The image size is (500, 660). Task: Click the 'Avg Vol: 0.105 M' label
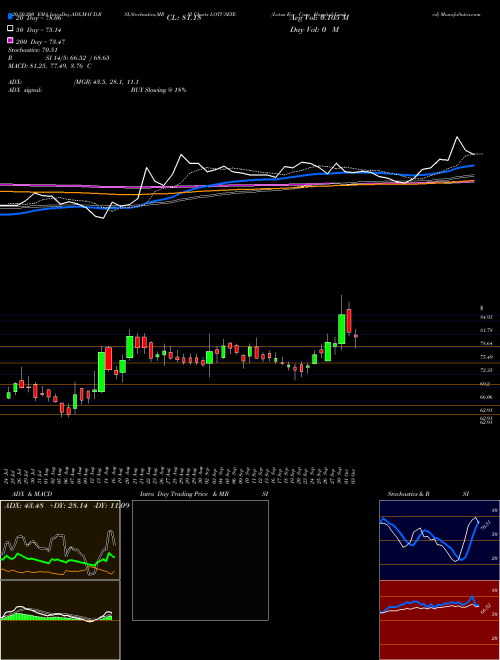point(319,18)
